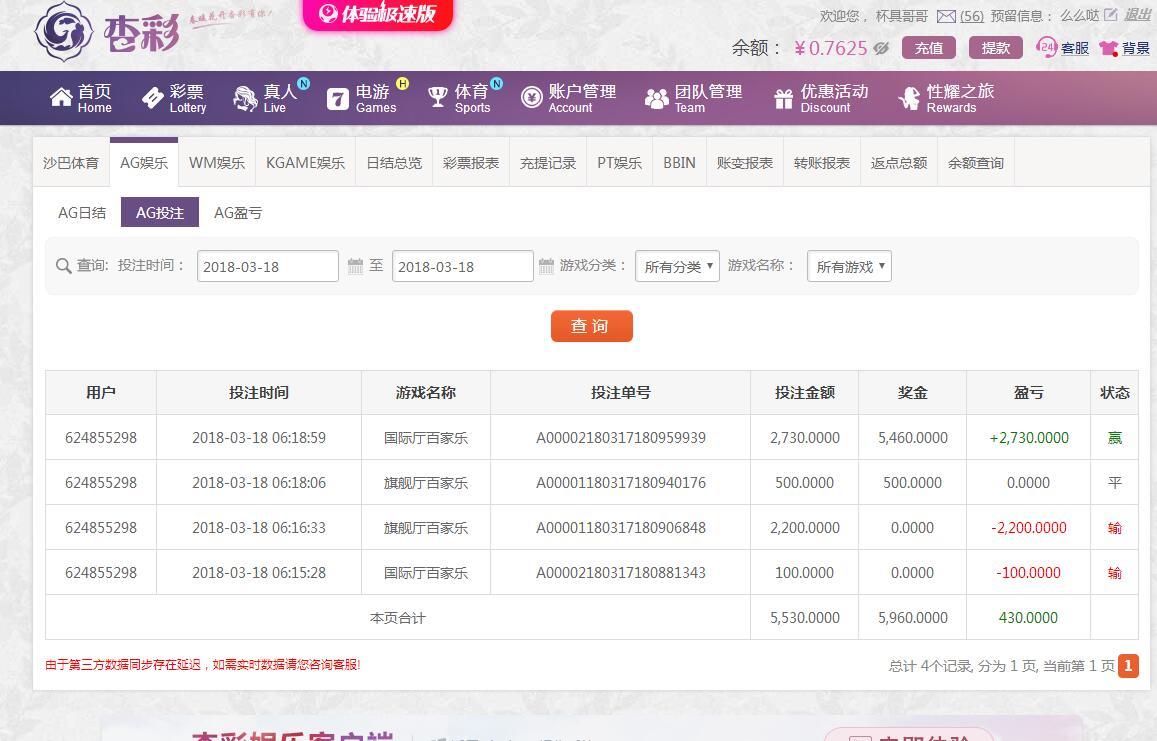Go to Home via house icon

click(62, 97)
